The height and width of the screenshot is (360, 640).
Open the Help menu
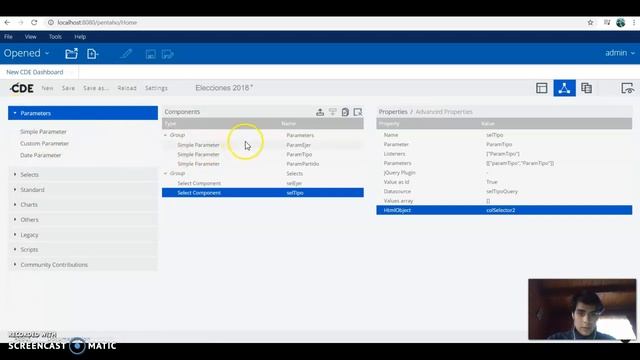[x=80, y=37]
